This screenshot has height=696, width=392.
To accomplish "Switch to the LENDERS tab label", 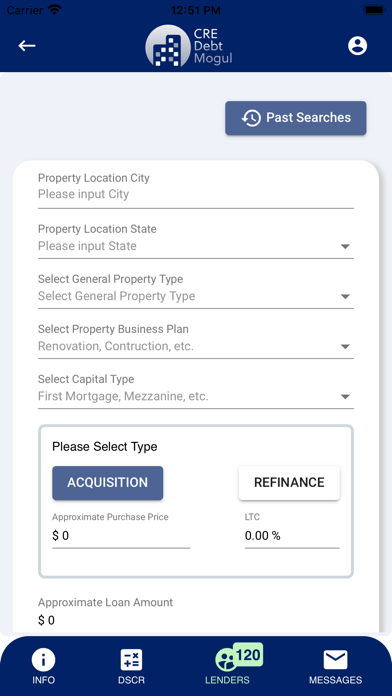I will coord(227,680).
